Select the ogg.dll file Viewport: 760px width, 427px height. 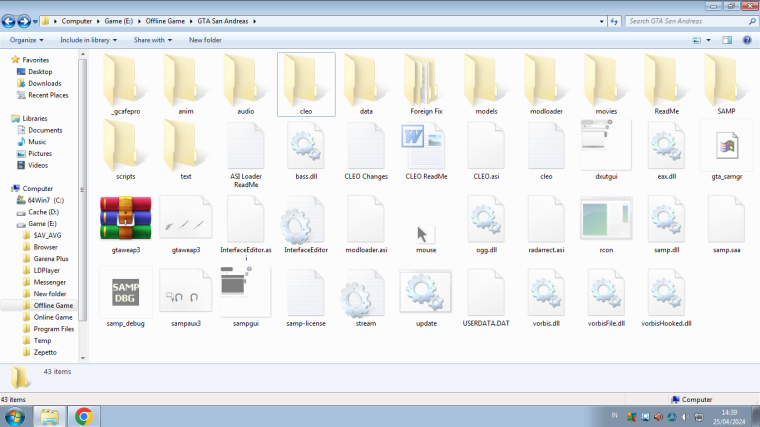point(486,219)
